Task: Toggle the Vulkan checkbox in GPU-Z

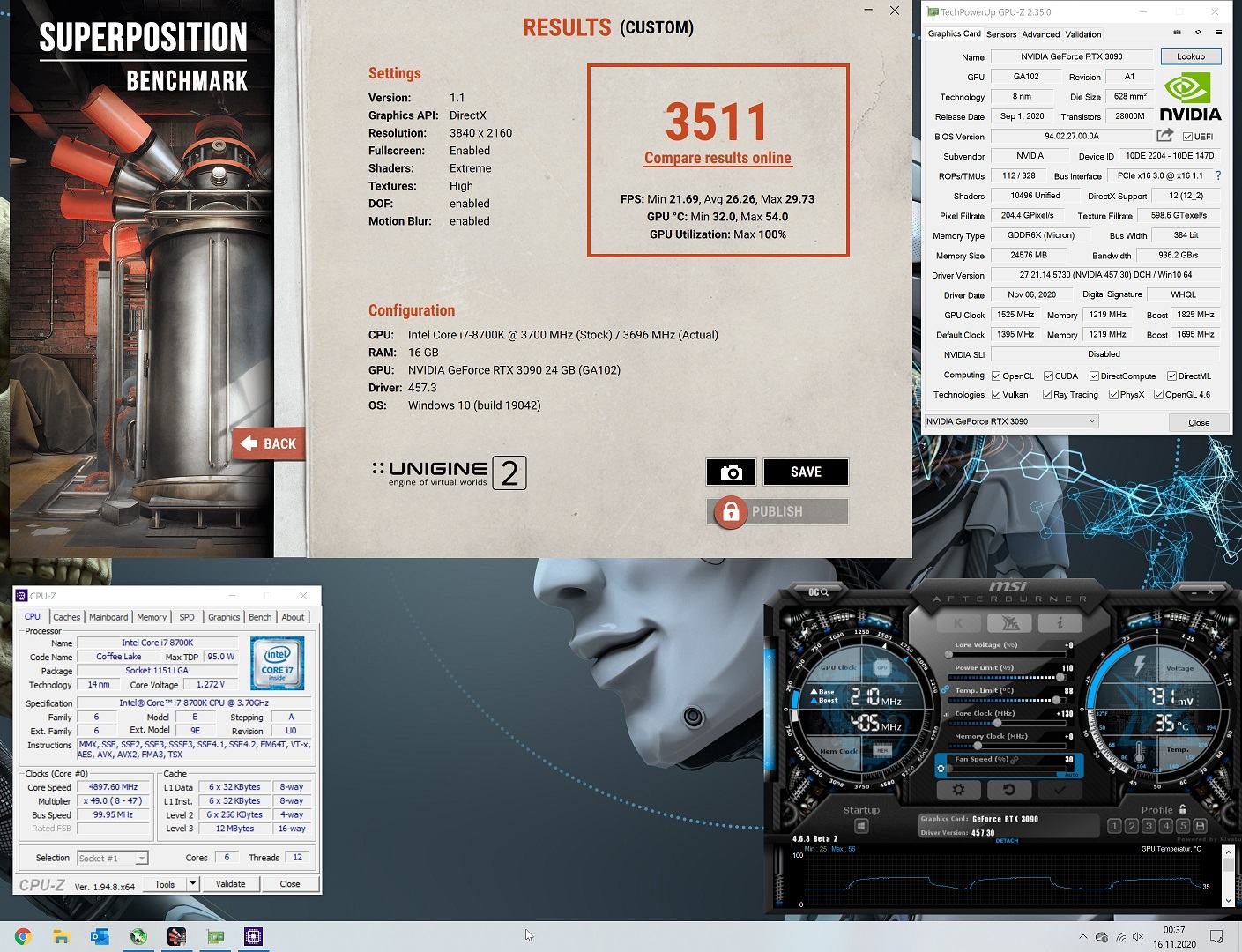Action: [996, 395]
